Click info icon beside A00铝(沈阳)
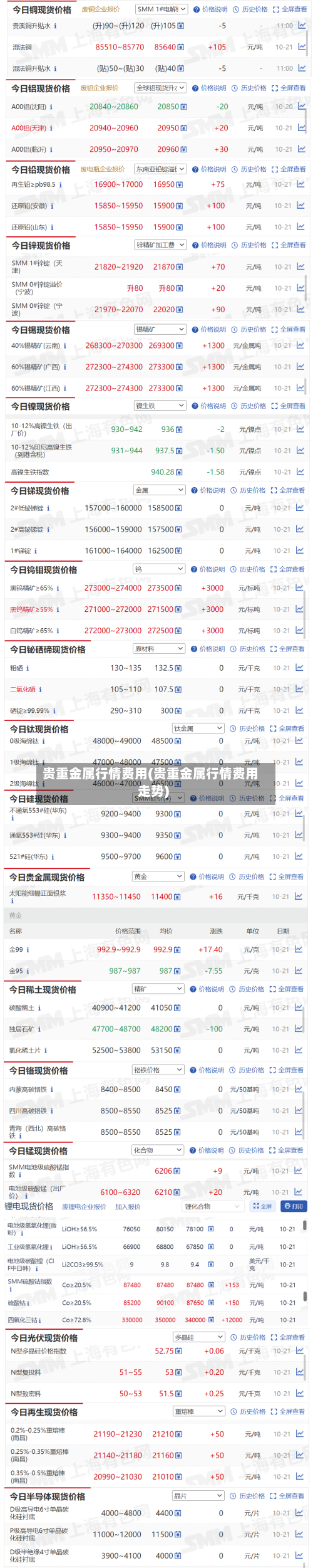Image resolution: width=313 pixels, height=1568 pixels. pyautogui.click(x=51, y=107)
